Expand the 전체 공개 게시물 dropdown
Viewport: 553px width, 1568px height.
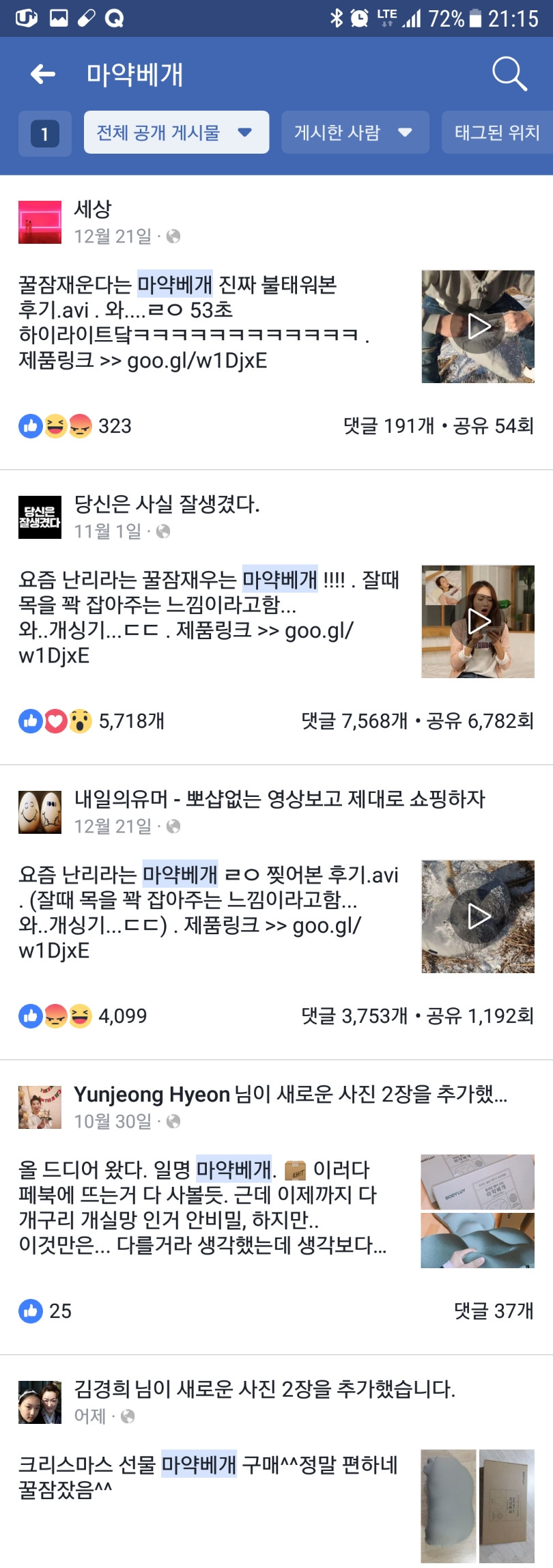click(176, 132)
